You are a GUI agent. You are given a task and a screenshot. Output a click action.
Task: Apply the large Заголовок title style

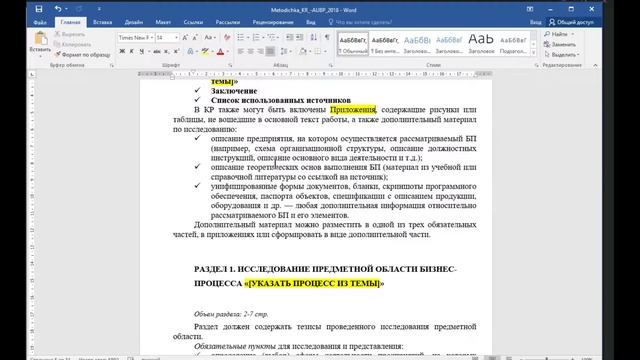pyautogui.click(x=481, y=44)
